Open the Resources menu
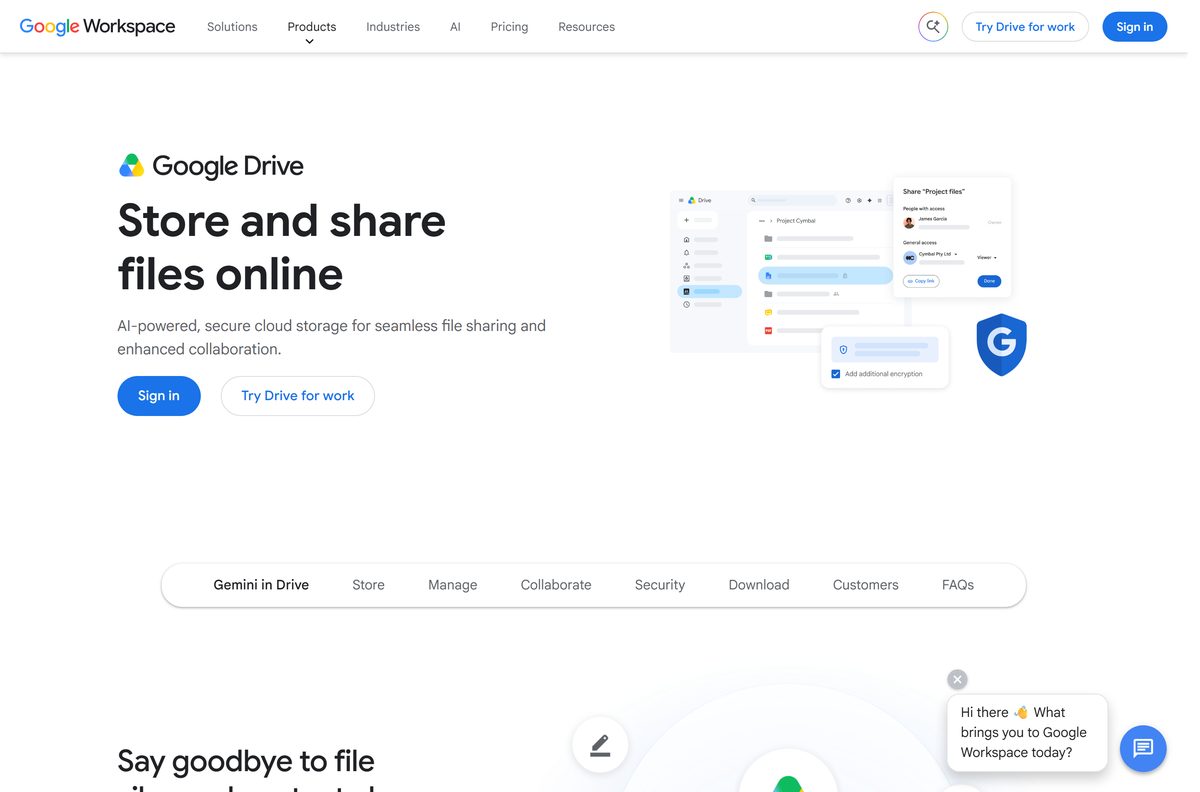 pyautogui.click(x=586, y=27)
